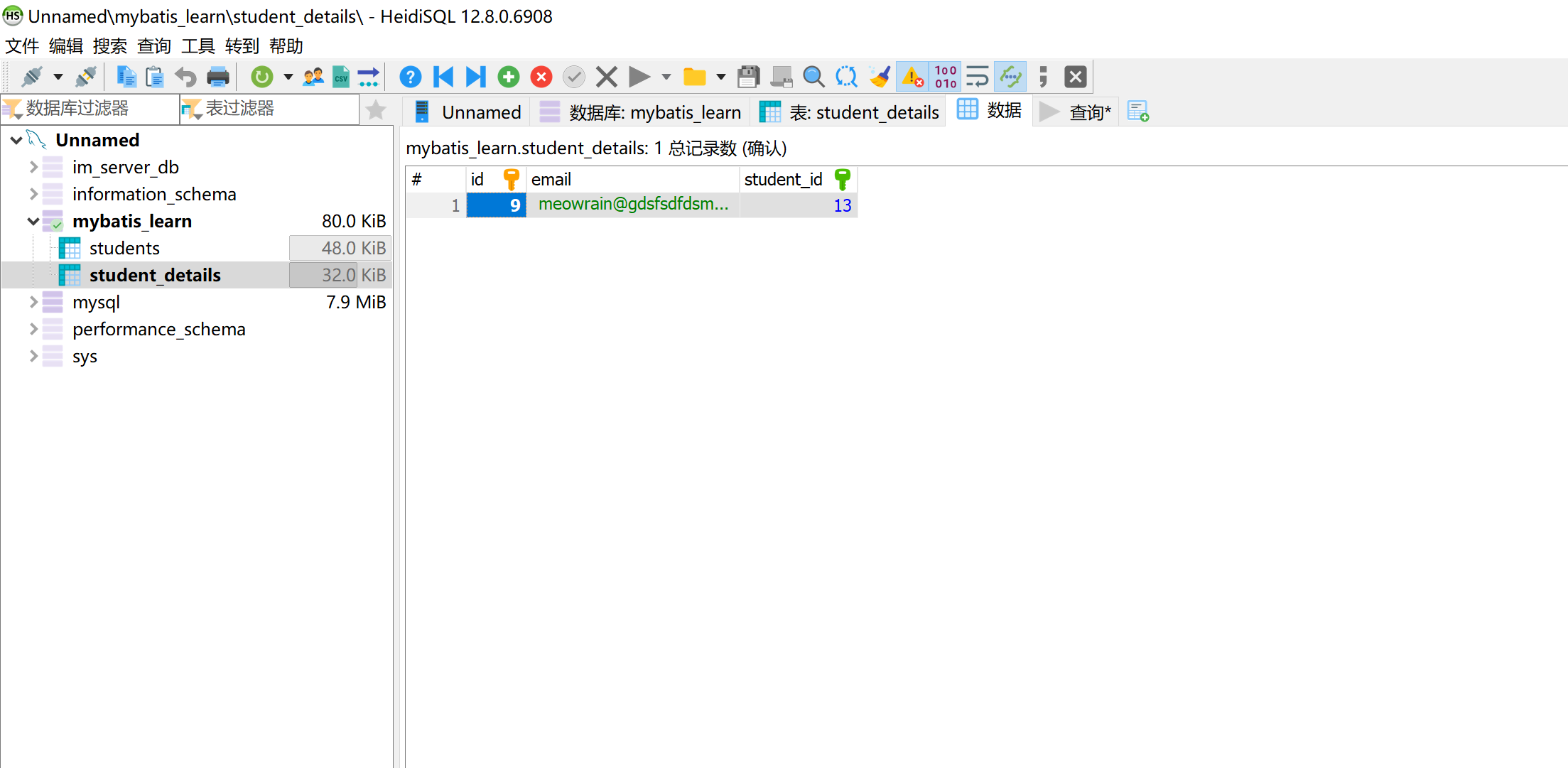The image size is (1568, 768).
Task: Click the new query tab icon
Action: pos(1138,112)
